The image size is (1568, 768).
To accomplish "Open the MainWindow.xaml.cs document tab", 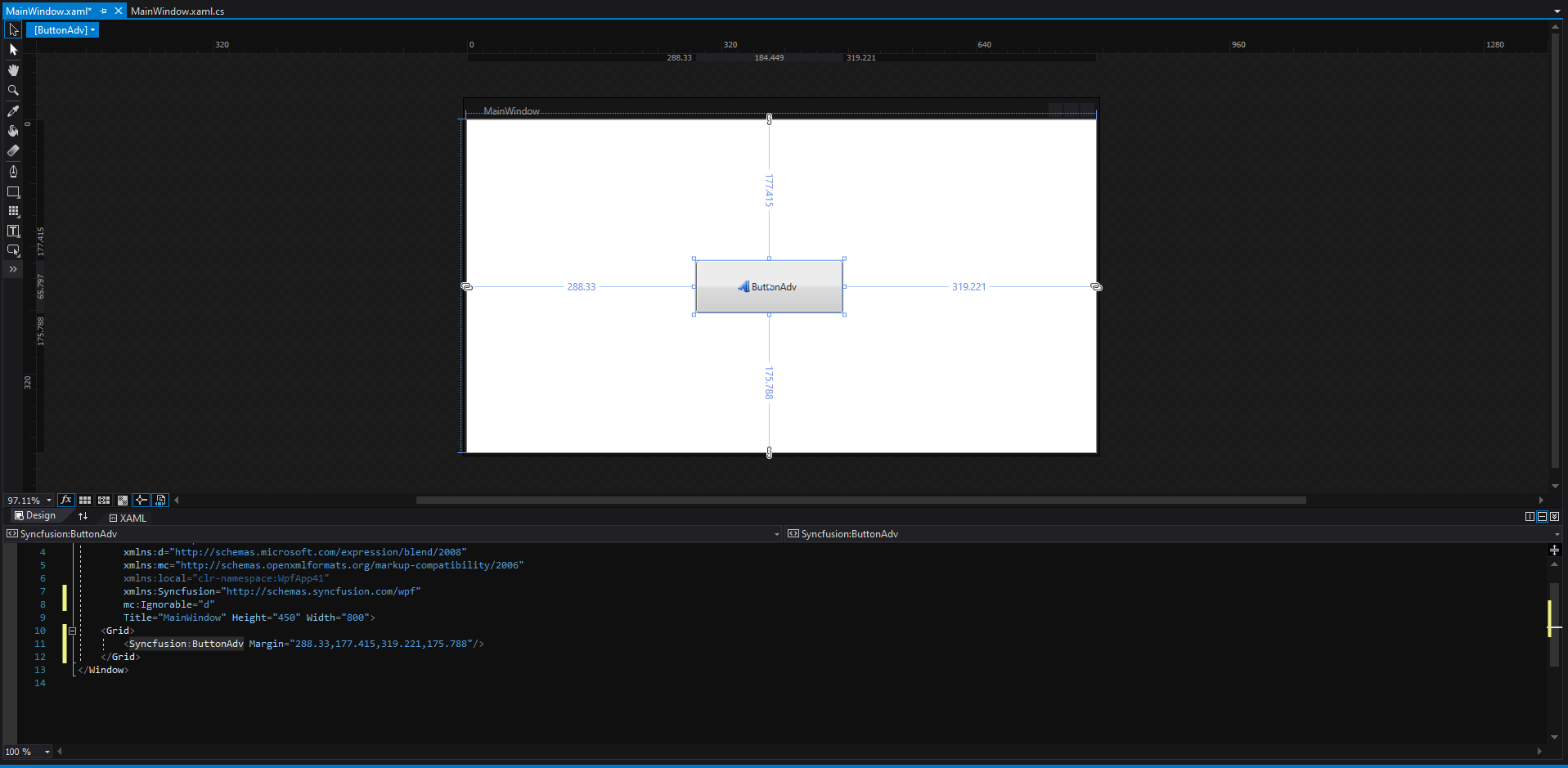I will click(177, 11).
